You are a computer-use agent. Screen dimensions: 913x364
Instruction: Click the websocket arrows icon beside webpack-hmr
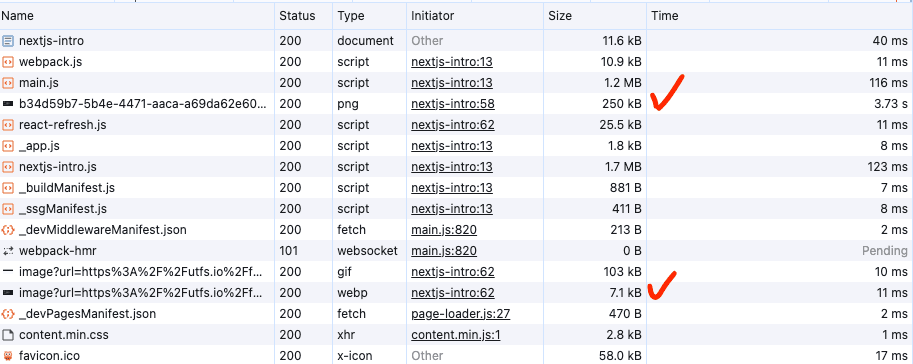click(x=8, y=251)
